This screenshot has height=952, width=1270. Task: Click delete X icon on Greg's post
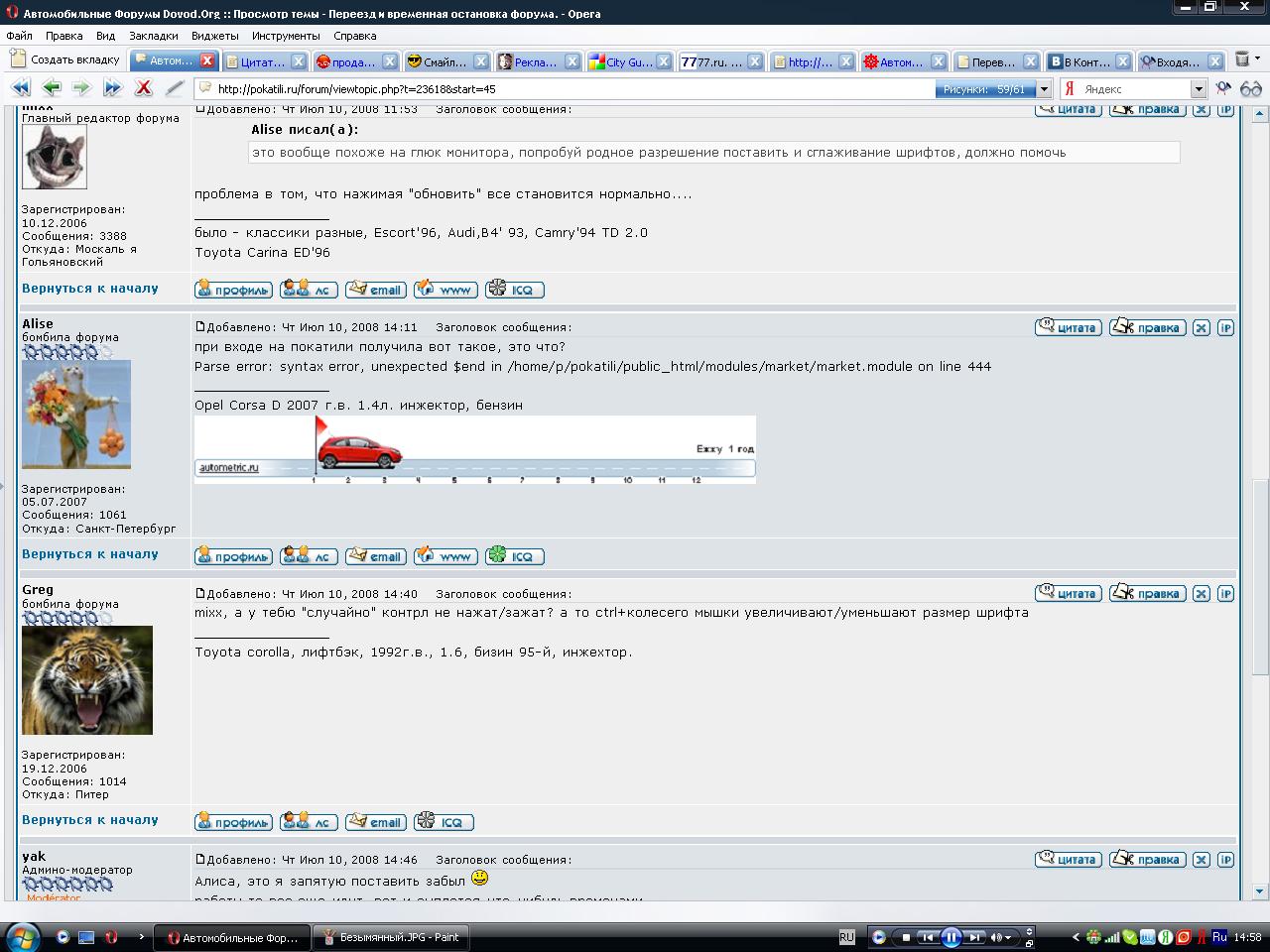point(1201,594)
